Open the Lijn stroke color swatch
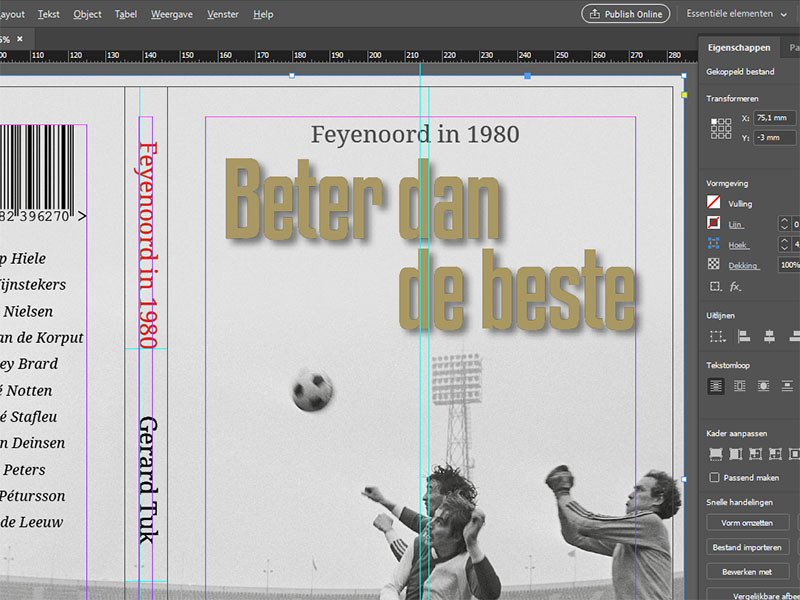The height and width of the screenshot is (600, 800). click(x=714, y=223)
